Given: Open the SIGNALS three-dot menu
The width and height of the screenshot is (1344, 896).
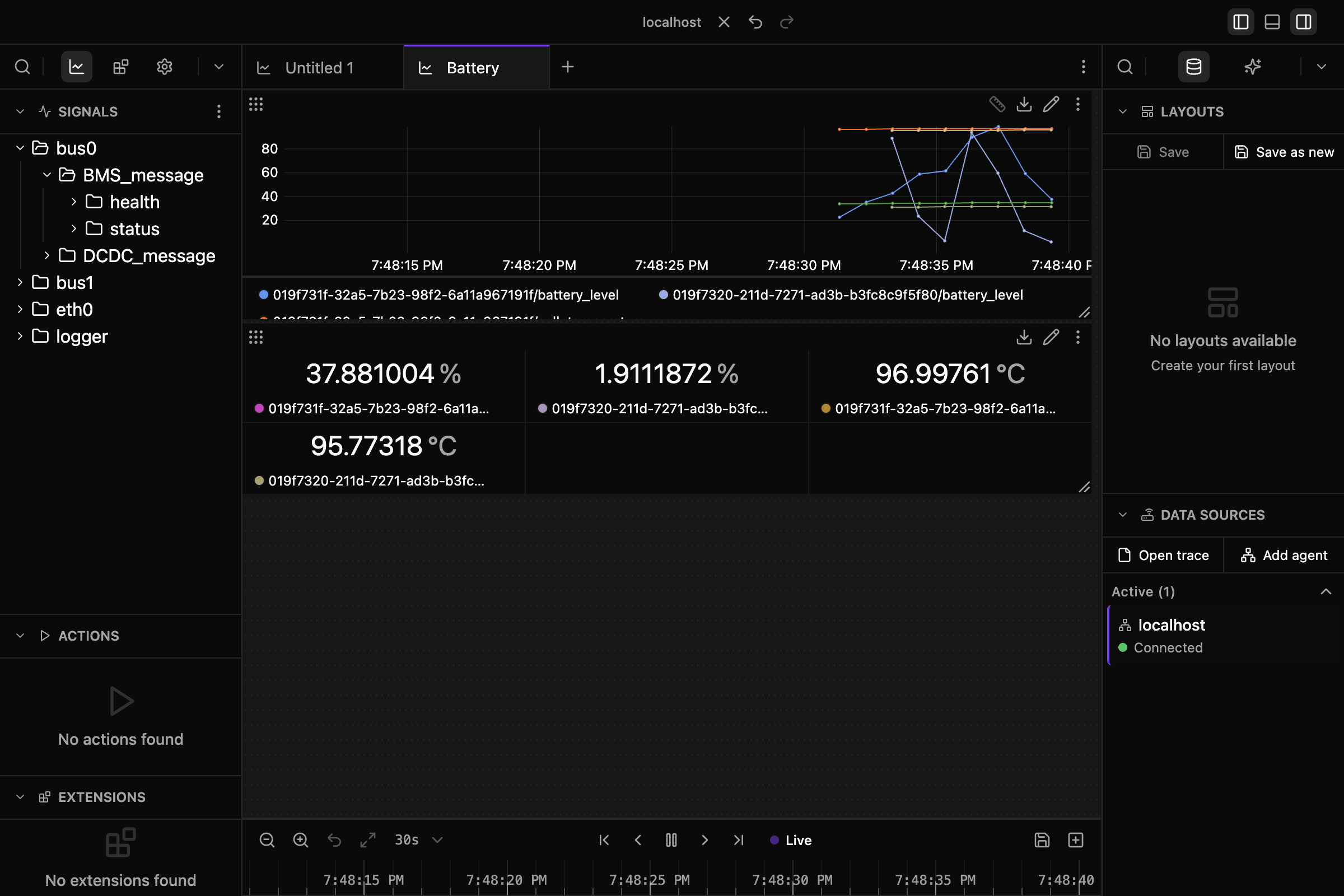Looking at the screenshot, I should click(219, 111).
